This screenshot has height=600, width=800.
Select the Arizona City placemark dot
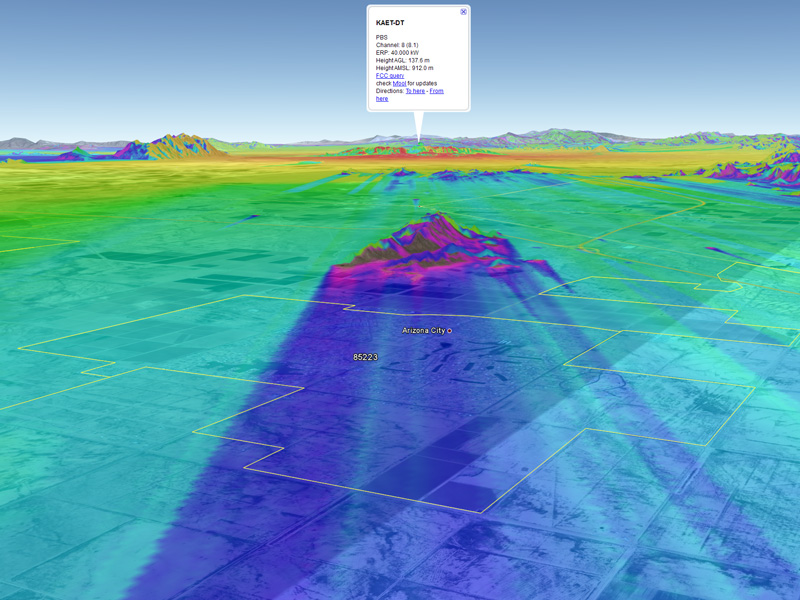(449, 330)
